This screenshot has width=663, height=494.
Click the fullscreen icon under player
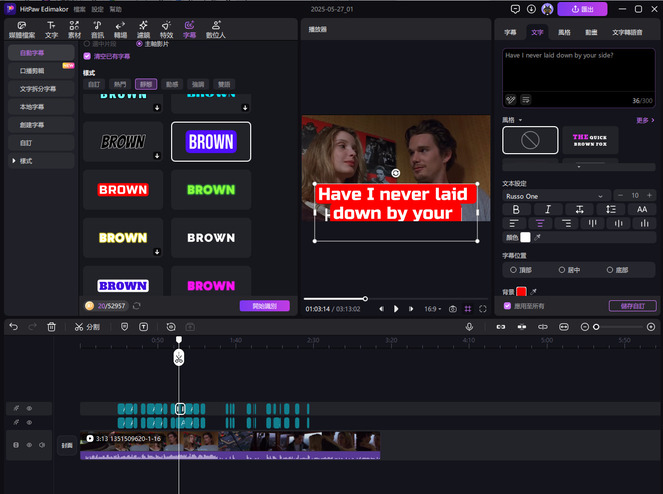click(x=483, y=309)
